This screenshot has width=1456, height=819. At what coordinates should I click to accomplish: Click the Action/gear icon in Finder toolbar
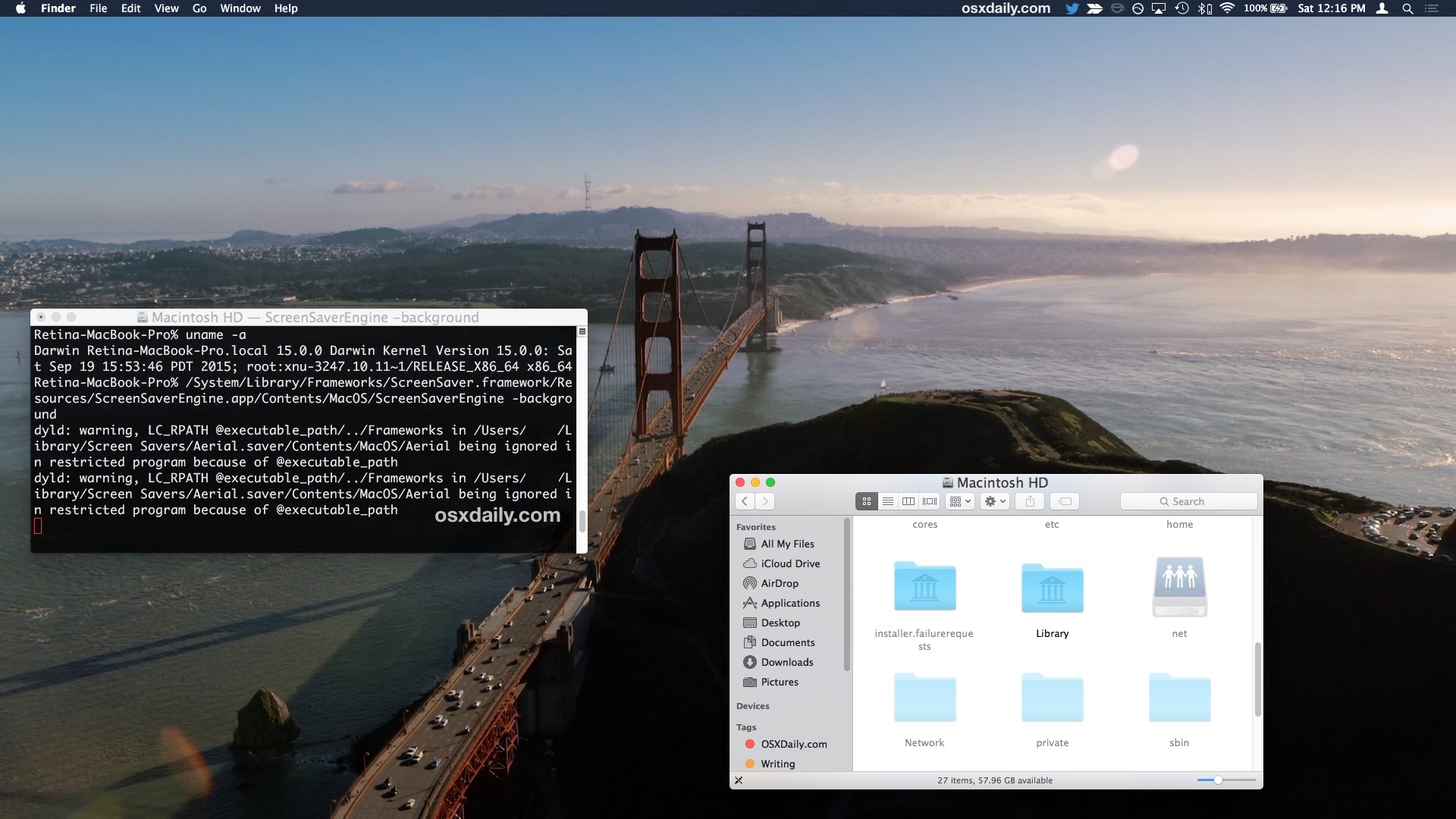pyautogui.click(x=994, y=501)
